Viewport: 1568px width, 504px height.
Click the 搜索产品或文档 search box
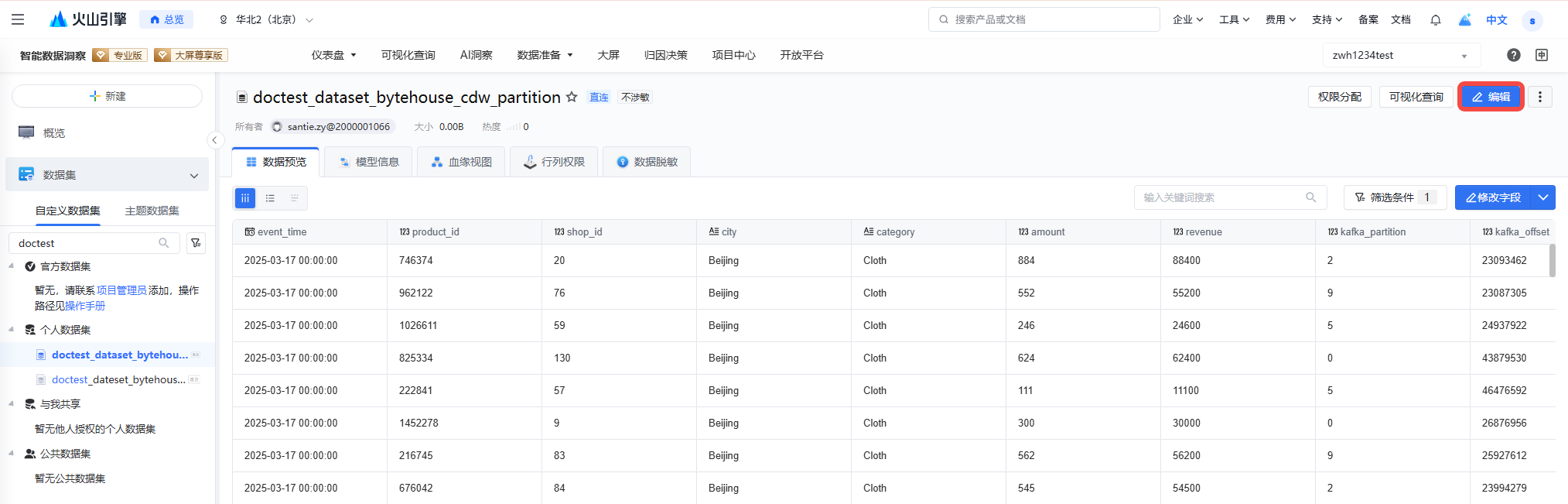click(x=1044, y=19)
